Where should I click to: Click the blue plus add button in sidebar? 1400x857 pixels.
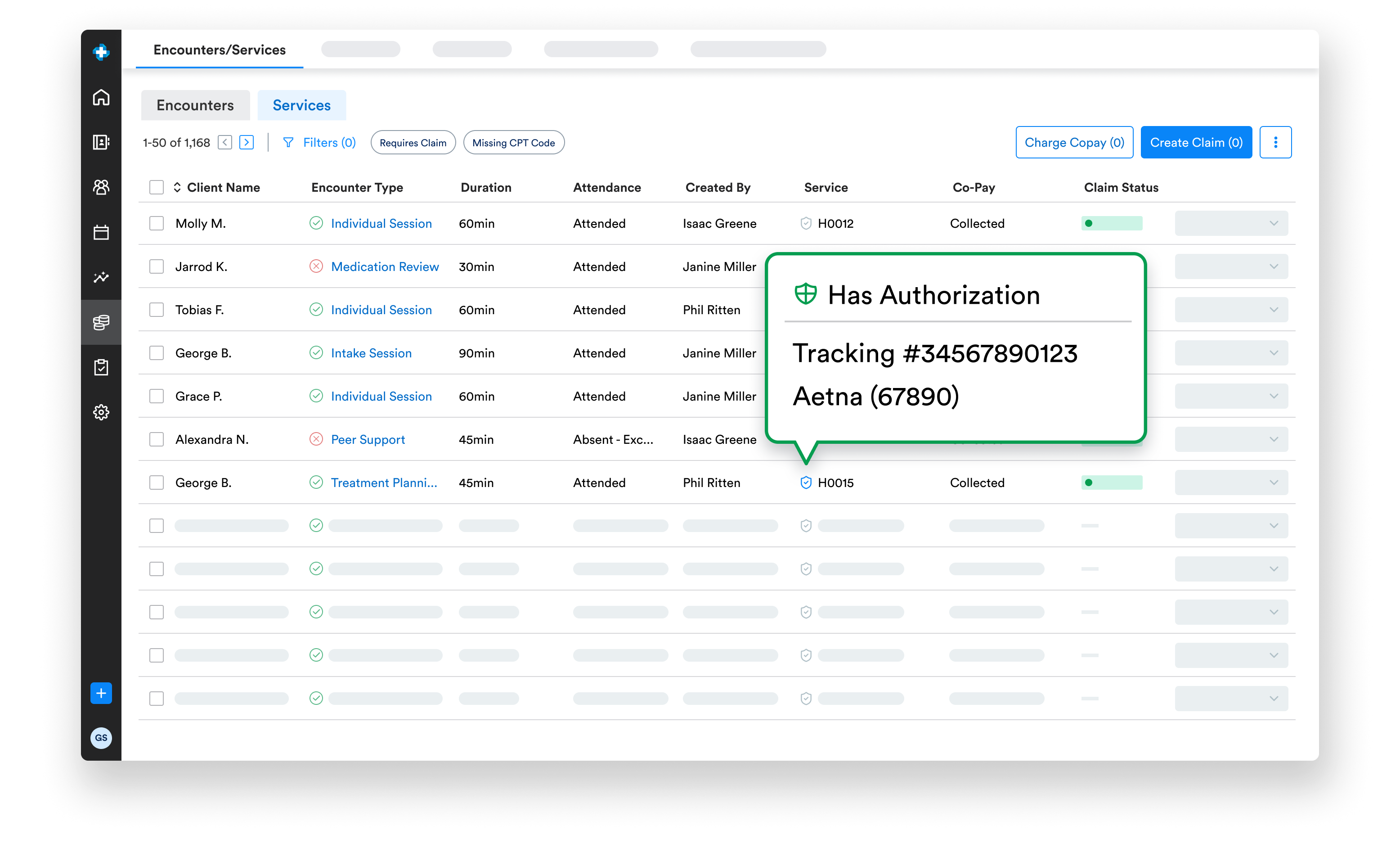tap(101, 693)
